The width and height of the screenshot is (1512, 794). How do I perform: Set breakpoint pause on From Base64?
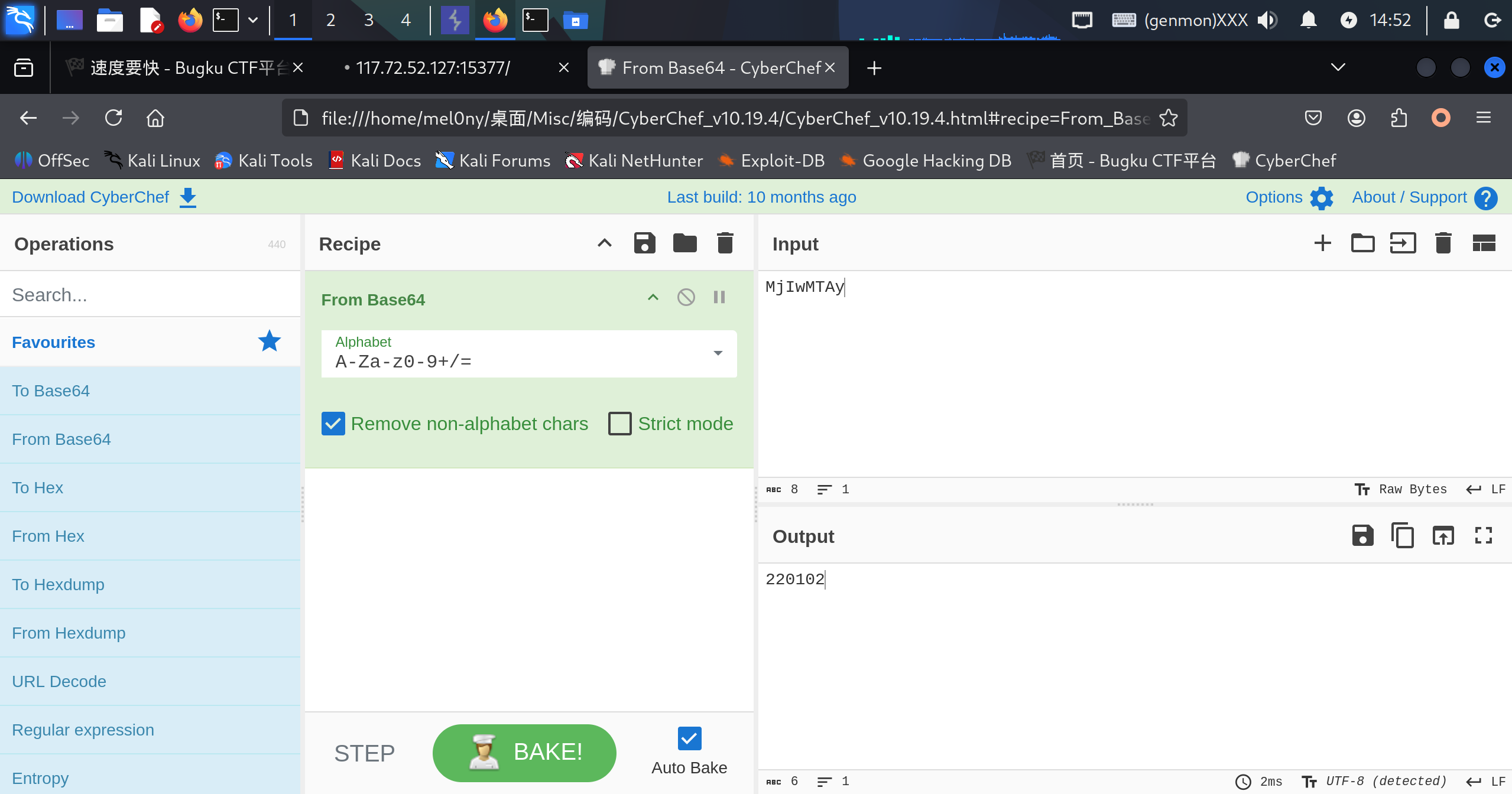coord(719,297)
